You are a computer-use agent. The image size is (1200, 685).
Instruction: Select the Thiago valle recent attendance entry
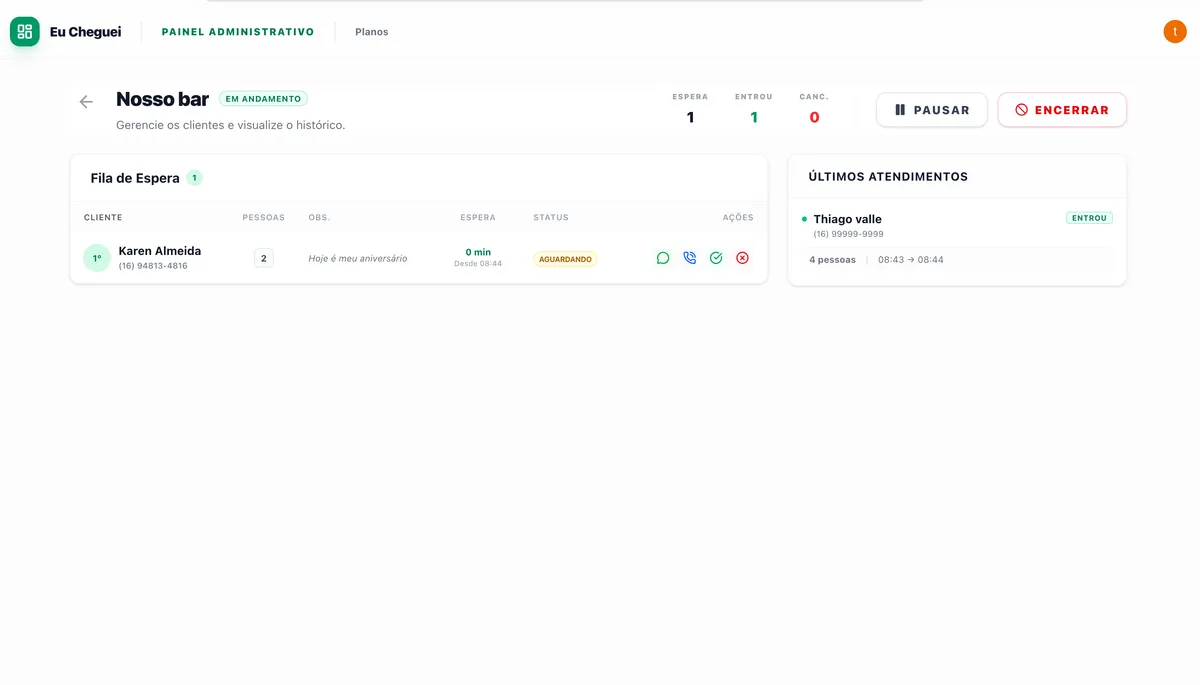(x=847, y=219)
